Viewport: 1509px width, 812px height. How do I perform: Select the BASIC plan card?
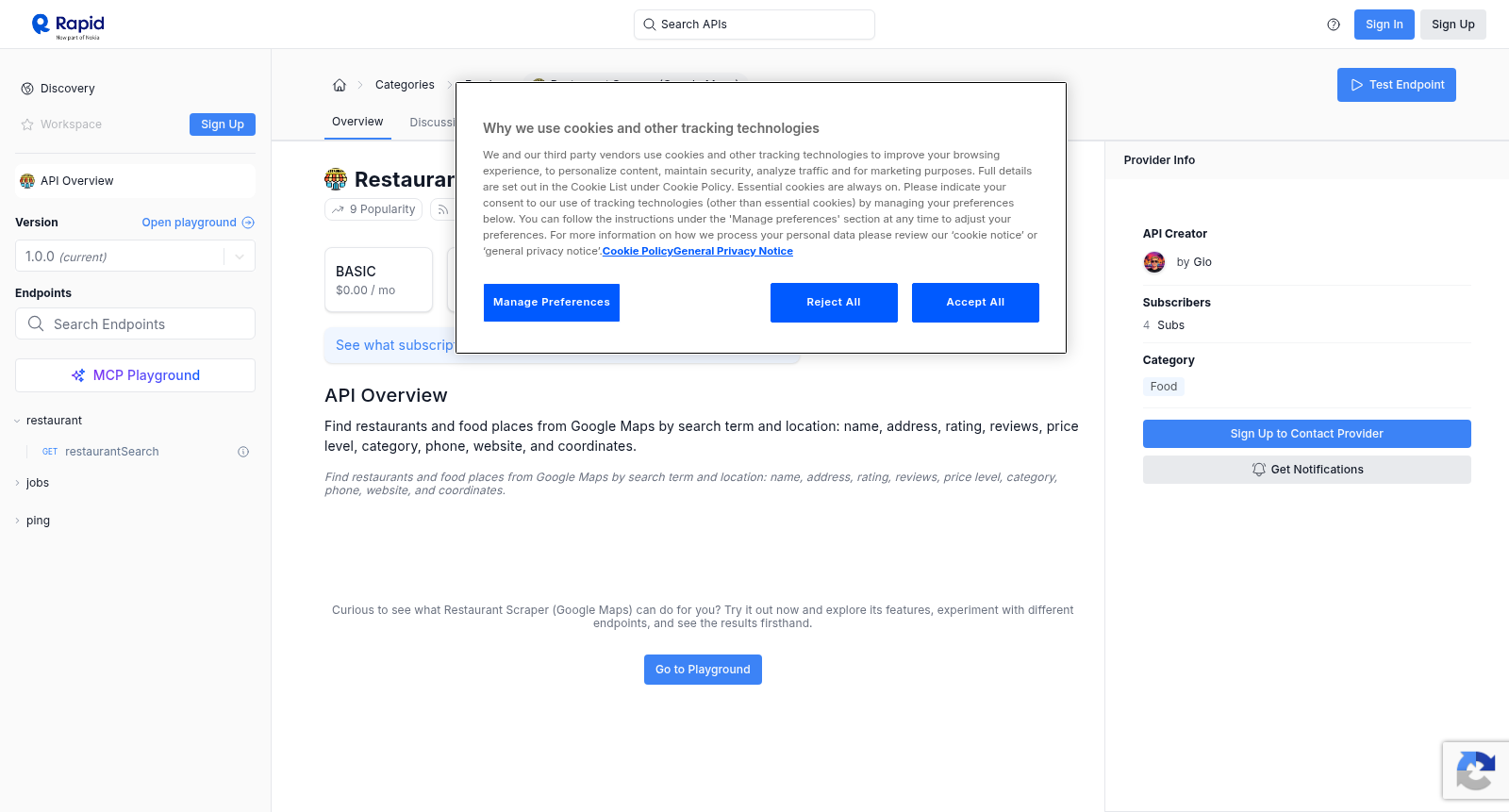click(x=378, y=280)
